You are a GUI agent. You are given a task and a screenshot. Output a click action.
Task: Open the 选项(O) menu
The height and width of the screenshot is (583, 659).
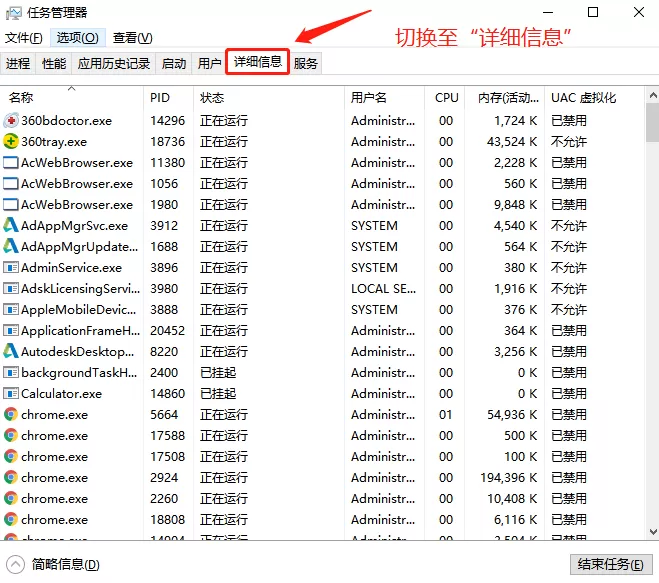77,38
